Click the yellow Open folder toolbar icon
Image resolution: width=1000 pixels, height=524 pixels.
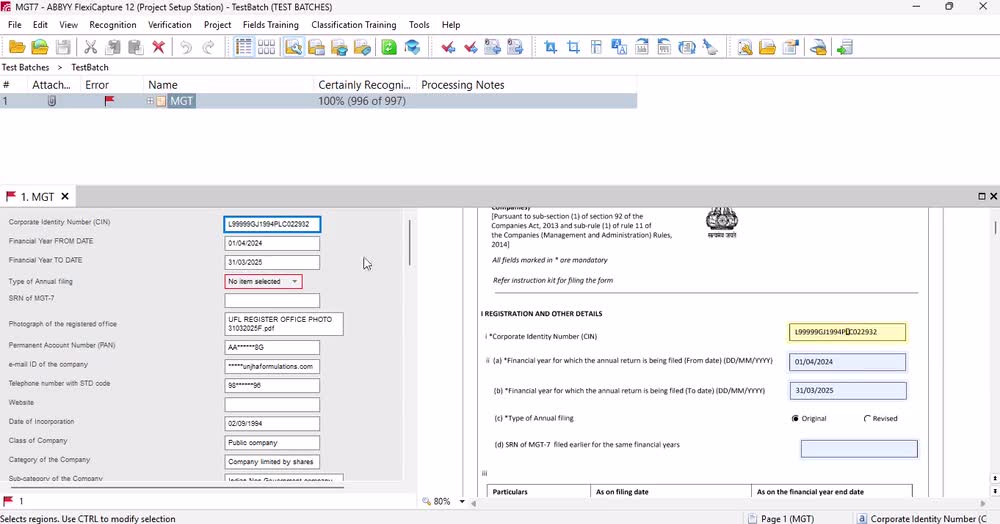click(17, 47)
